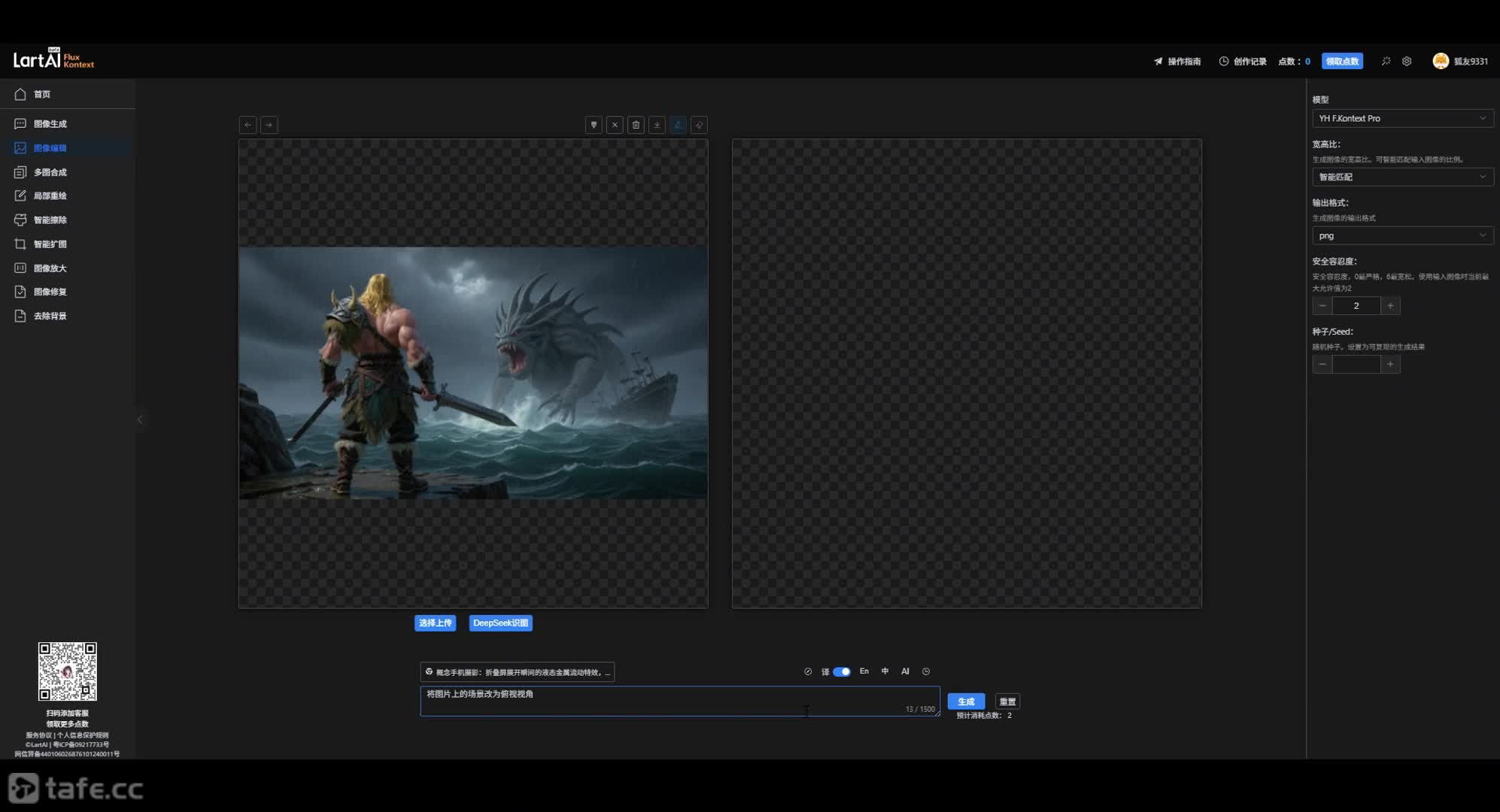Increase safety tolerance with plus button
The image size is (1500, 812).
(x=1390, y=305)
